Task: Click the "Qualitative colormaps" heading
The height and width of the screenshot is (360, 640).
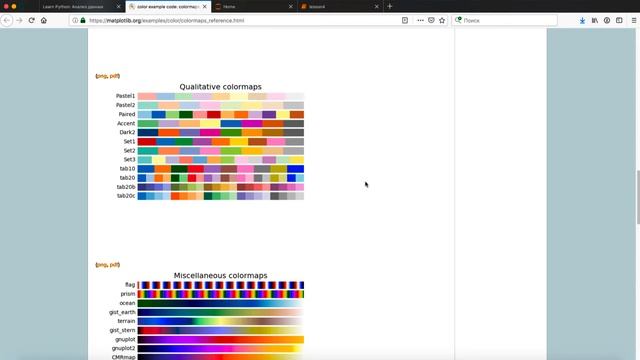Action: 220,87
